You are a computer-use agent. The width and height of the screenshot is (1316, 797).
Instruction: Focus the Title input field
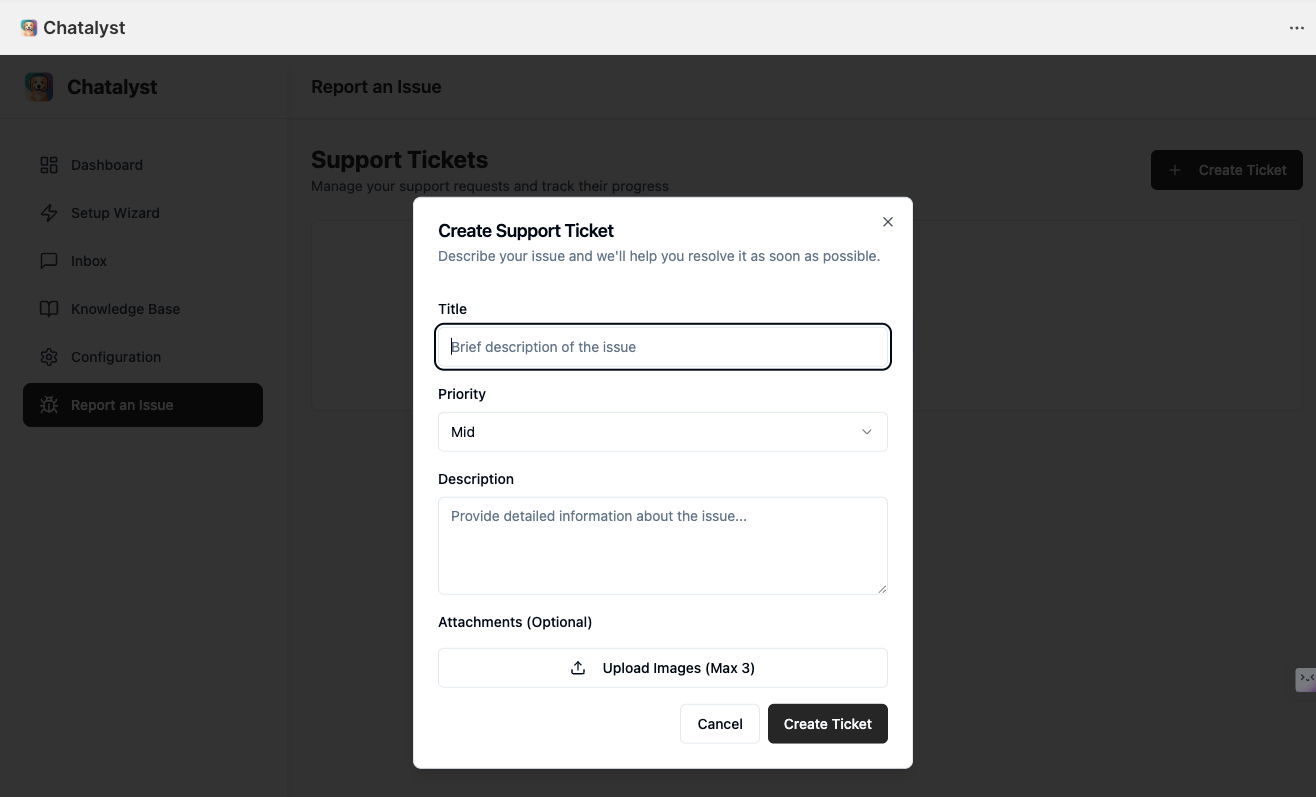662,347
